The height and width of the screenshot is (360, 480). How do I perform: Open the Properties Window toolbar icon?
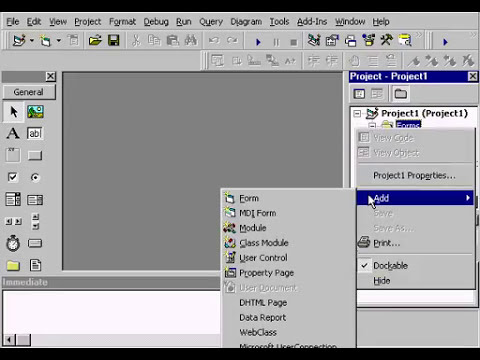tap(332, 41)
